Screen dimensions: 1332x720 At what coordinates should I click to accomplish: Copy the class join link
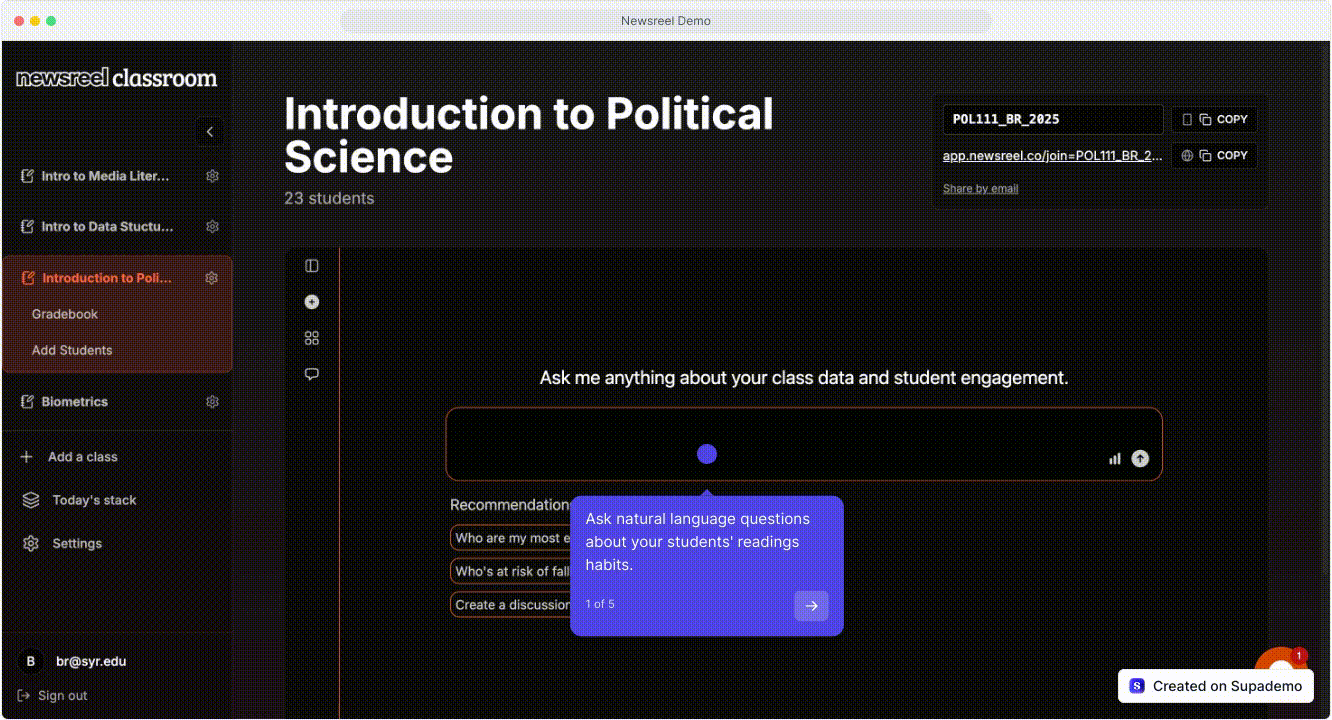pyautogui.click(x=1214, y=155)
